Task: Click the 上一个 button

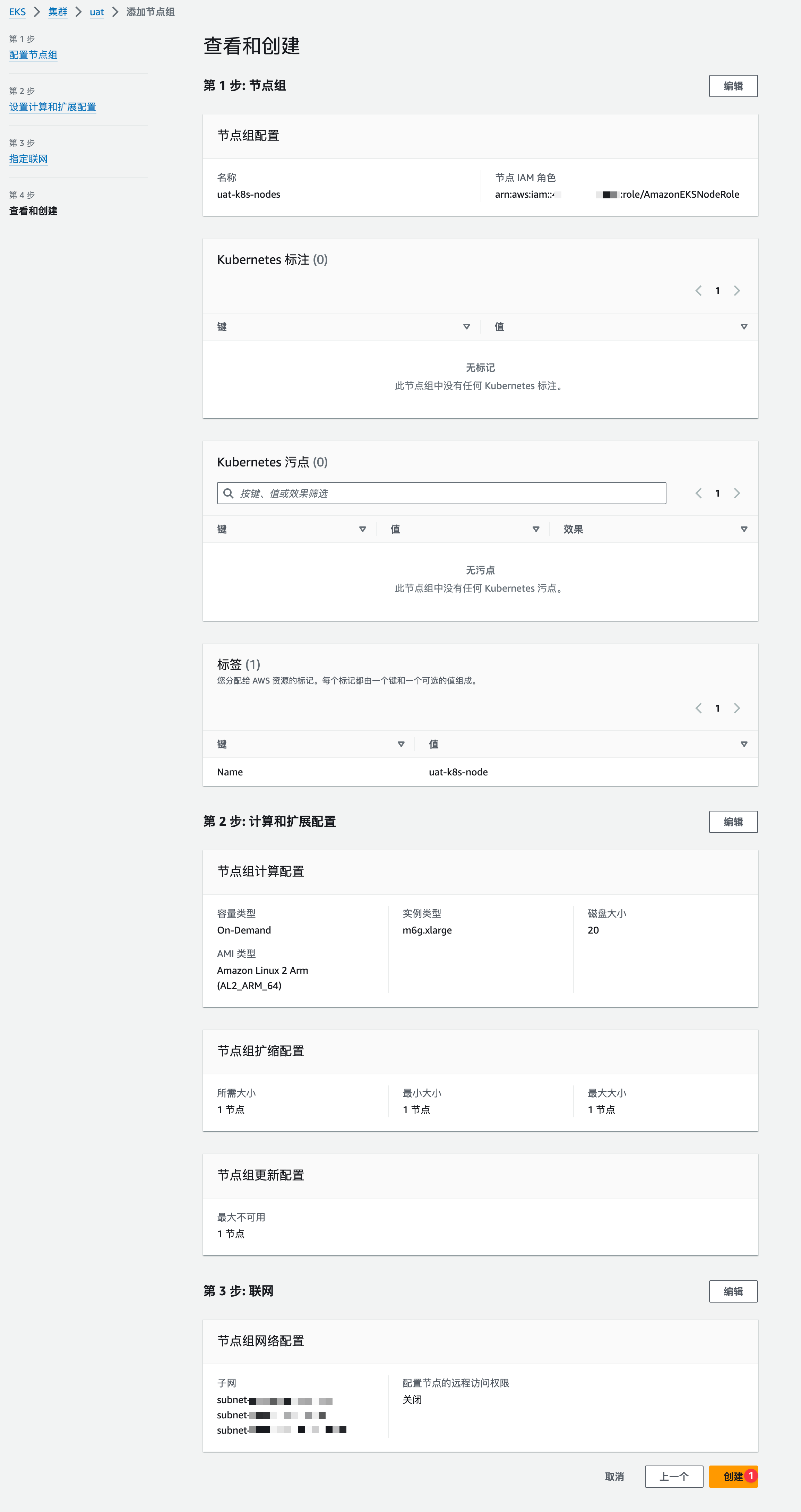Action: tap(674, 1476)
